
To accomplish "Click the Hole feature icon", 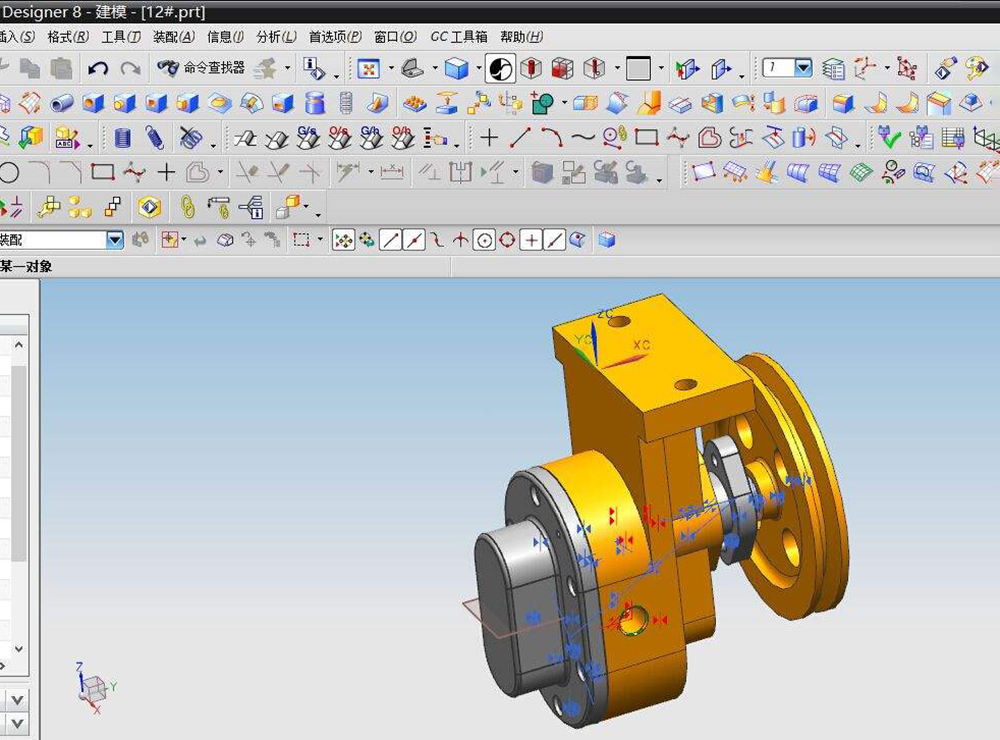I will pyautogui.click(x=93, y=103).
